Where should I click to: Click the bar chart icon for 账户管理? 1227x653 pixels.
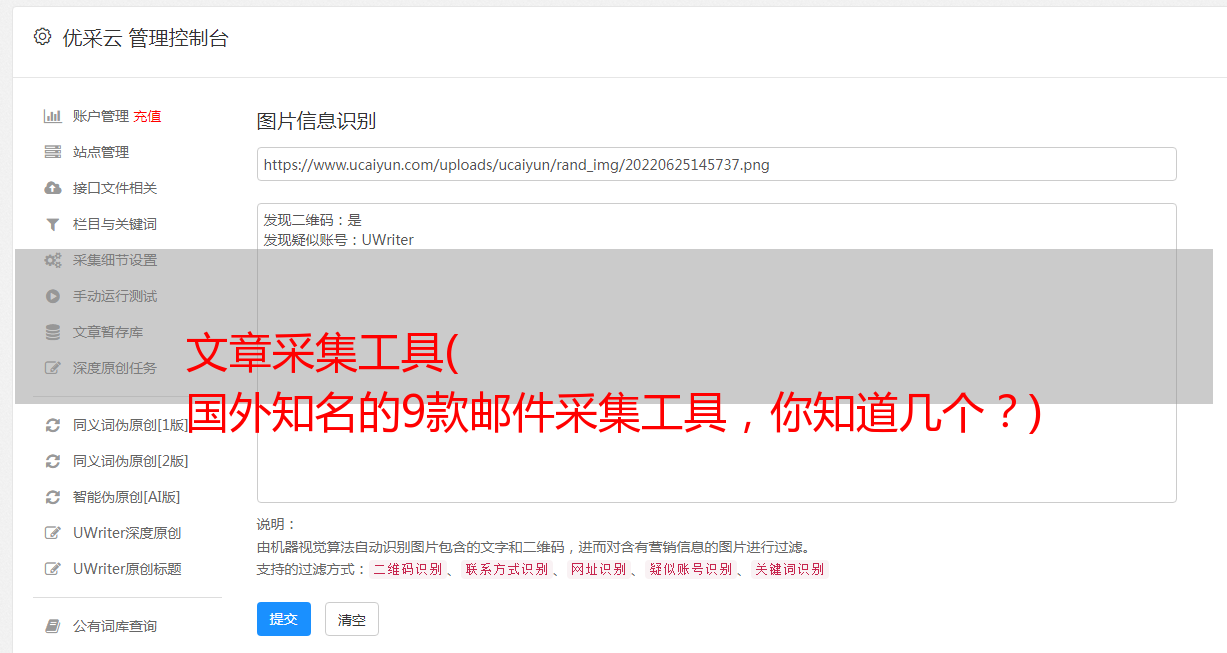[53, 116]
